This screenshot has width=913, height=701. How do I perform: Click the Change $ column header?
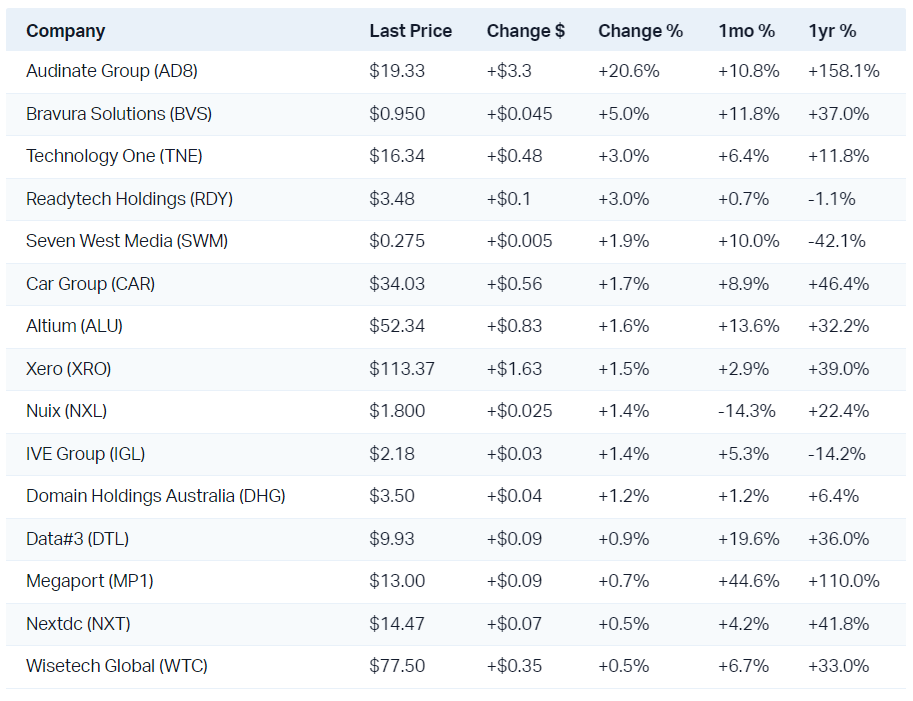(525, 31)
